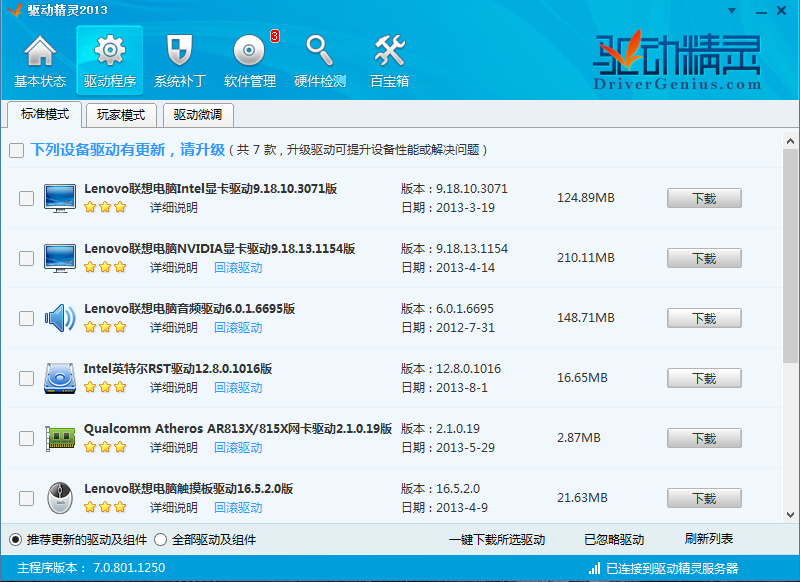Open 详细说明 for Intel RST驱动
800x582 pixels.
coord(173,388)
